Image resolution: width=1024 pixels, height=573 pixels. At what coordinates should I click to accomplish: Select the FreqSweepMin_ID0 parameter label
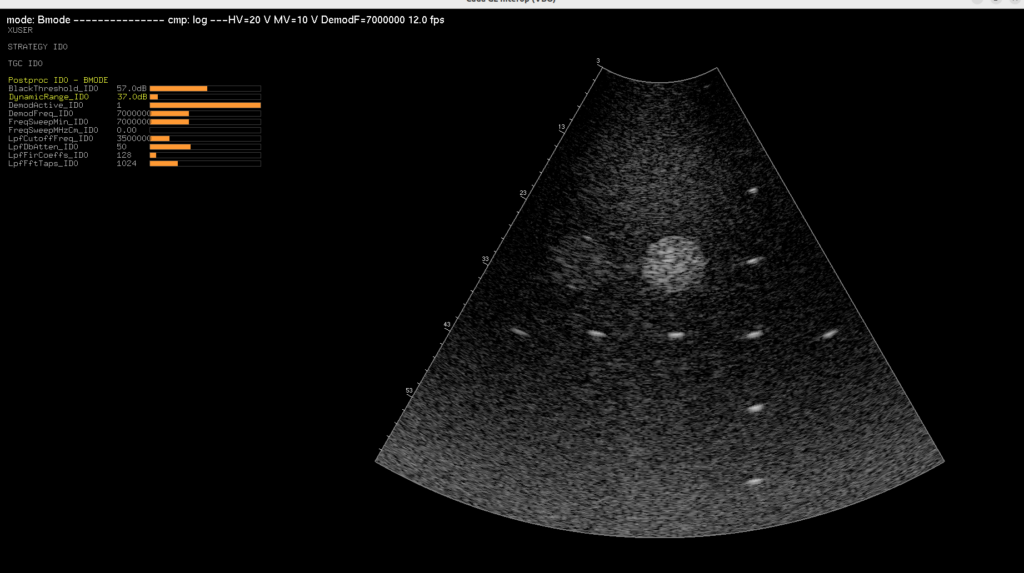(48, 122)
